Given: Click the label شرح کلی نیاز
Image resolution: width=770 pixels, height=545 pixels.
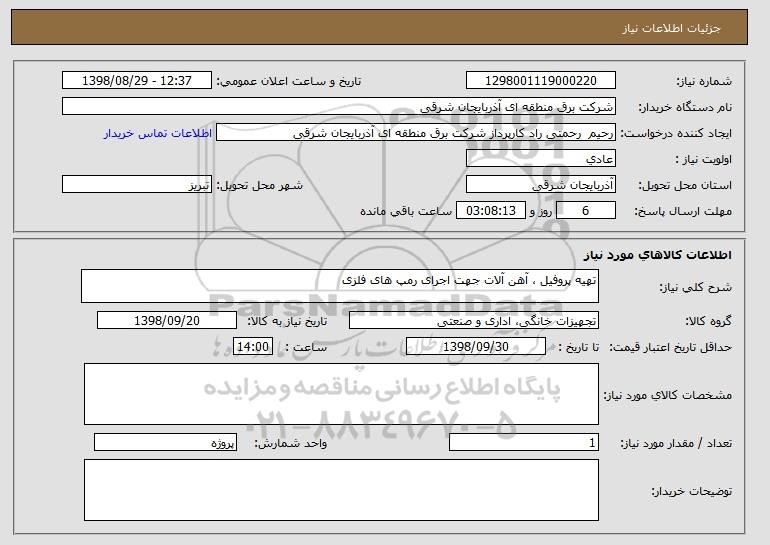Looking at the screenshot, I should tap(696, 287).
